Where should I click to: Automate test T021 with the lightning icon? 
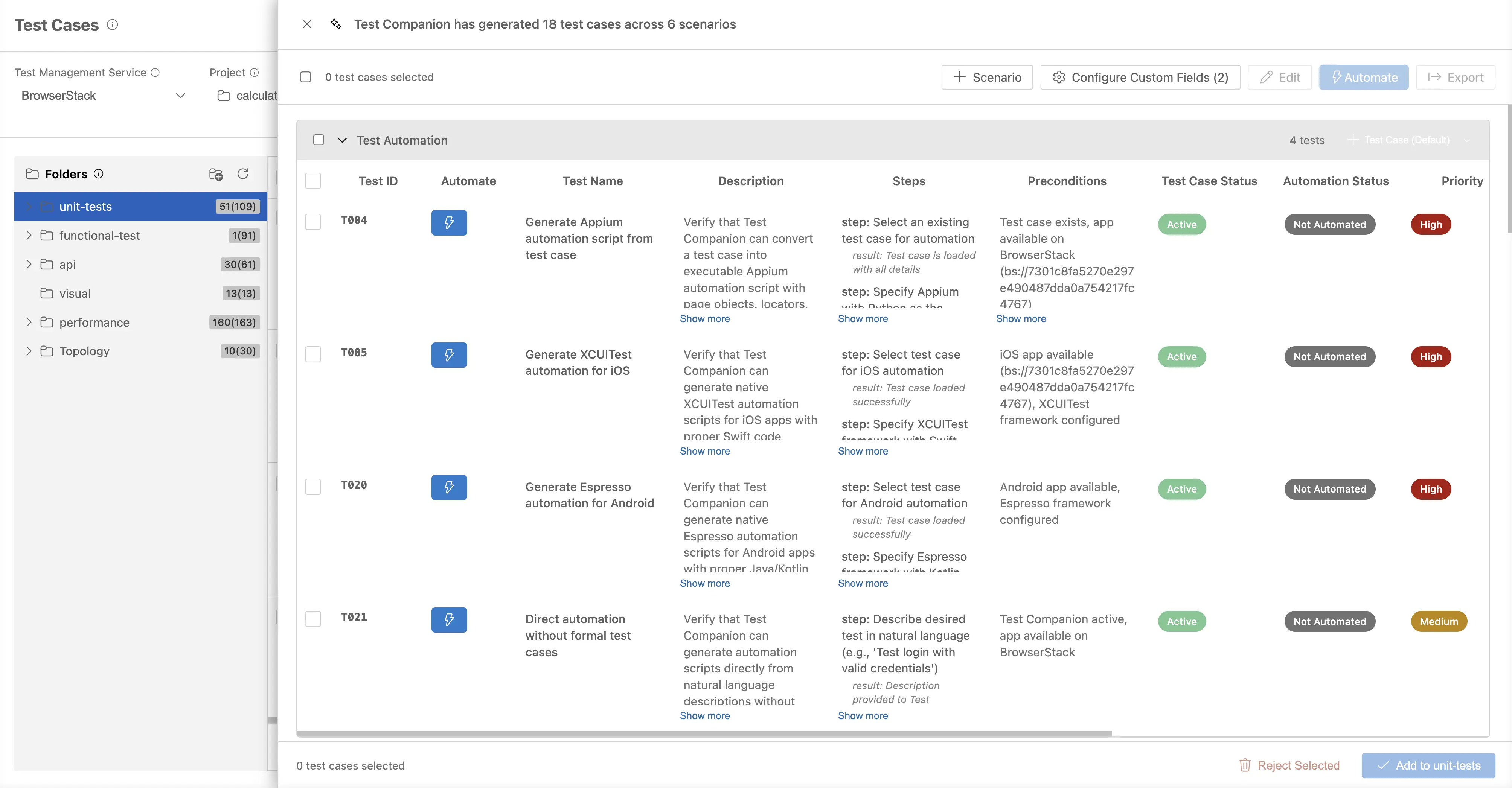pyautogui.click(x=449, y=620)
